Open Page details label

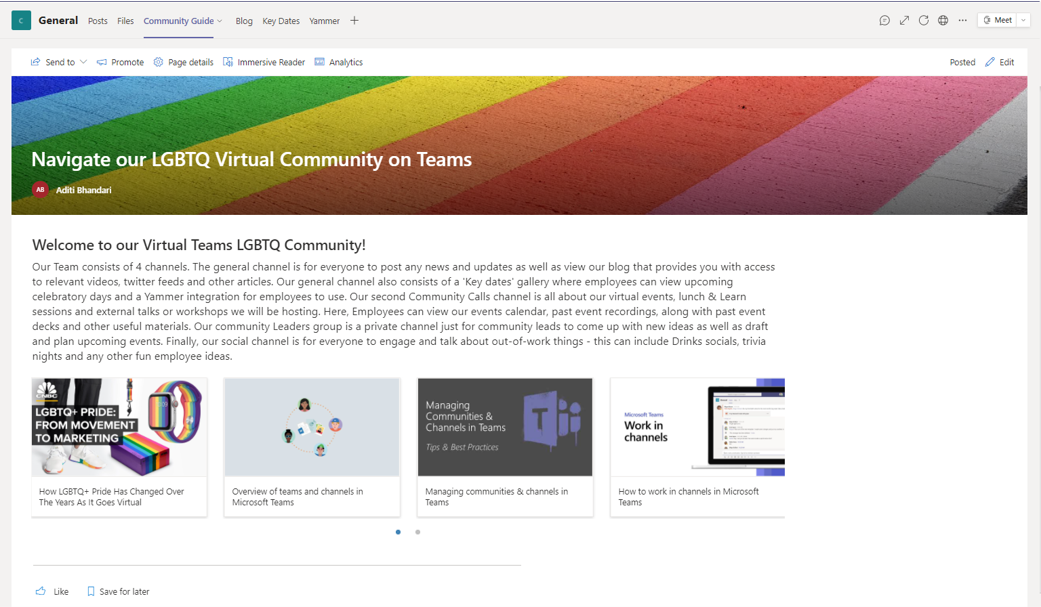[x=191, y=62]
